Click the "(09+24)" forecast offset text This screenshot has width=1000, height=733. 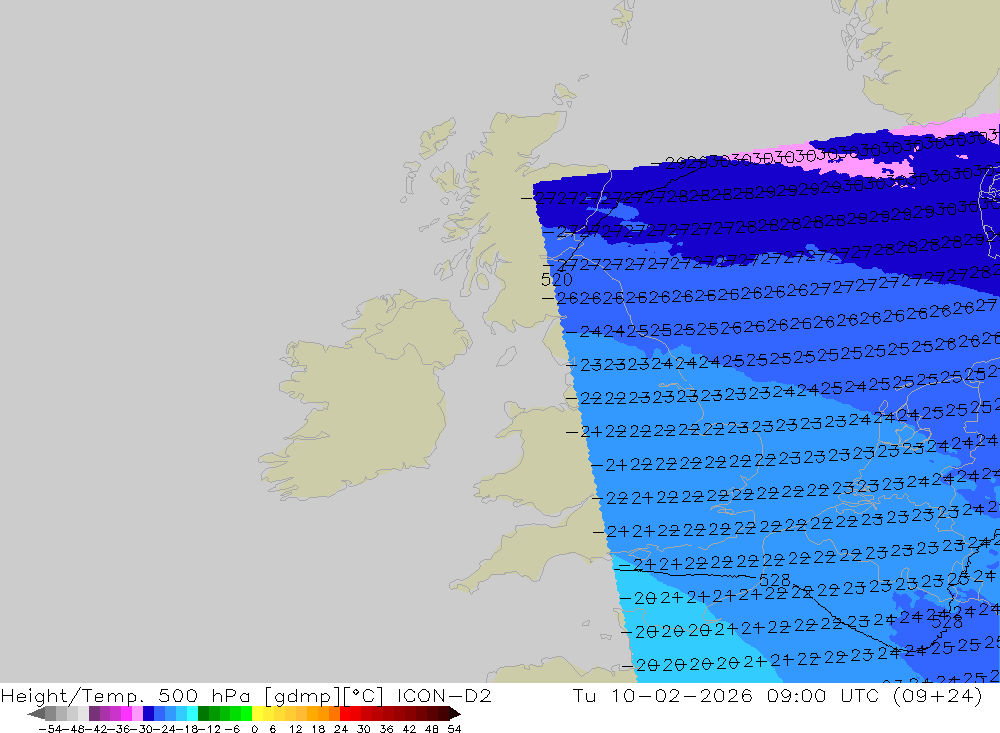pos(940,695)
